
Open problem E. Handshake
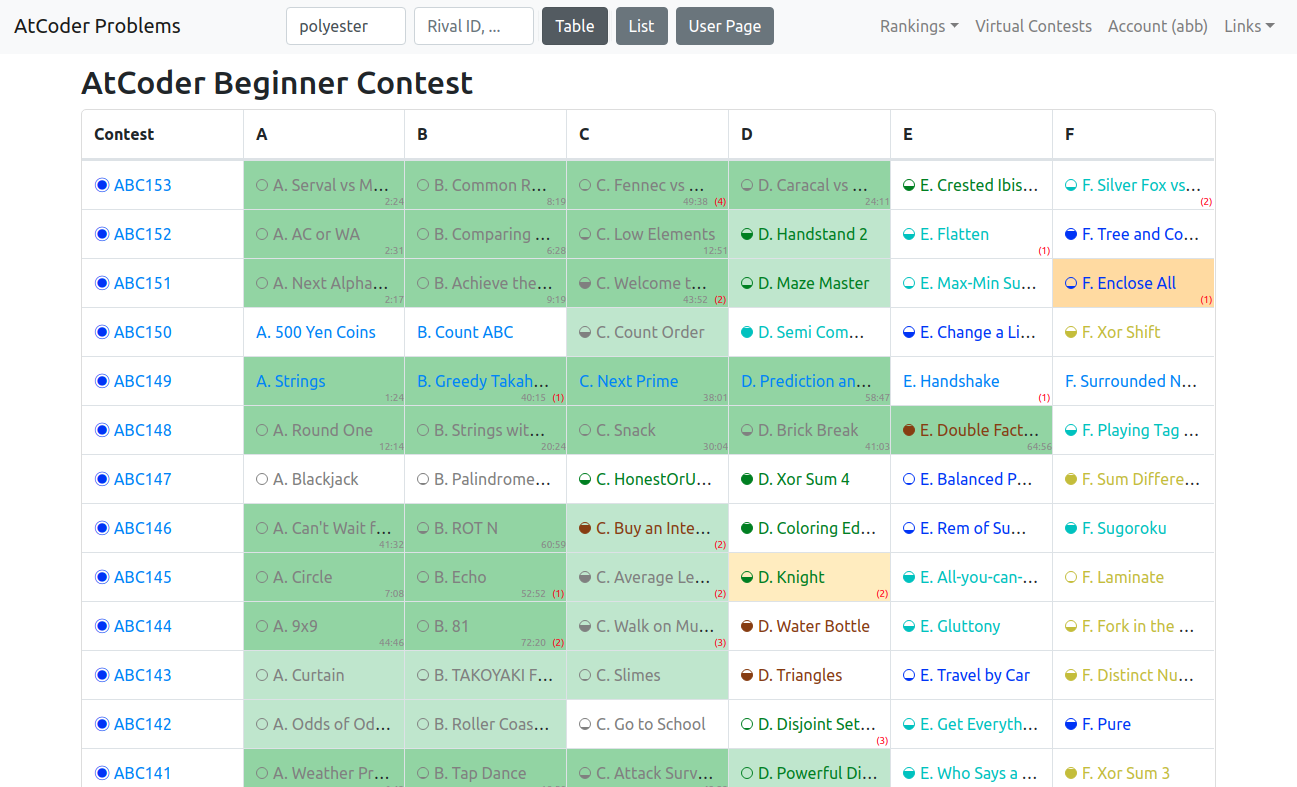pyautogui.click(x=951, y=381)
